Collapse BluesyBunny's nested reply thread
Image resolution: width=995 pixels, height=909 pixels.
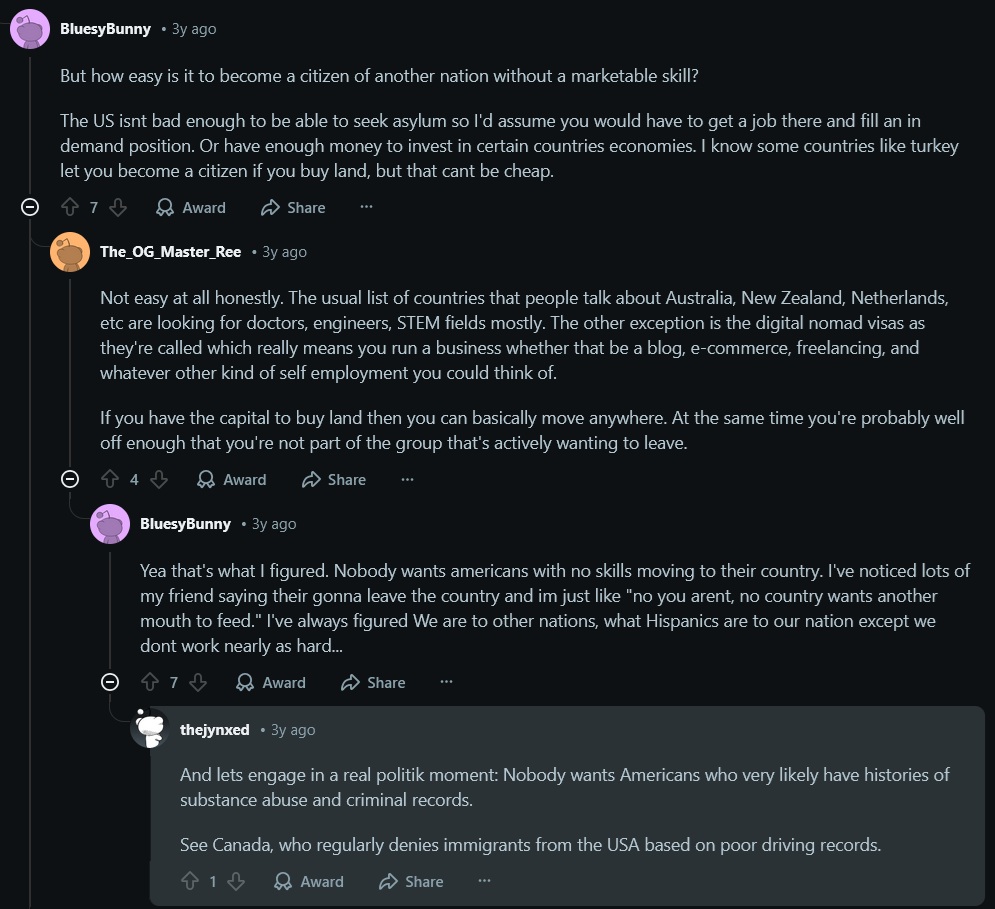(x=110, y=682)
